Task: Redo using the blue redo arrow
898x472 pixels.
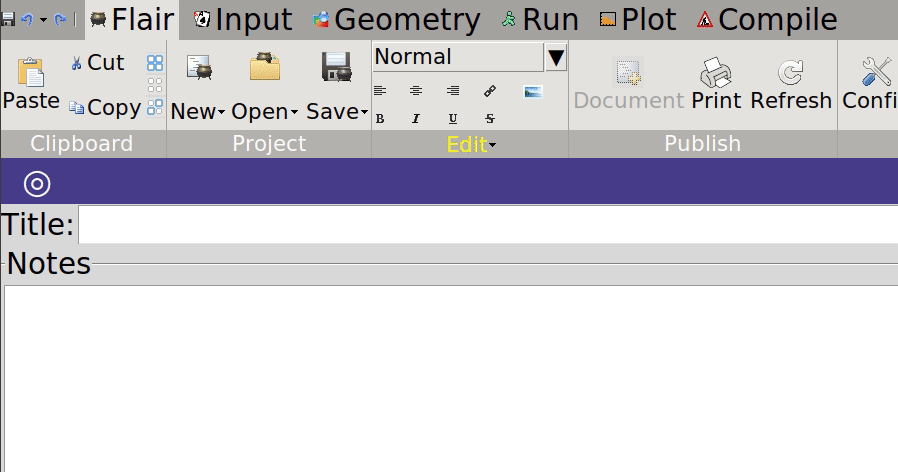Action: (60, 20)
